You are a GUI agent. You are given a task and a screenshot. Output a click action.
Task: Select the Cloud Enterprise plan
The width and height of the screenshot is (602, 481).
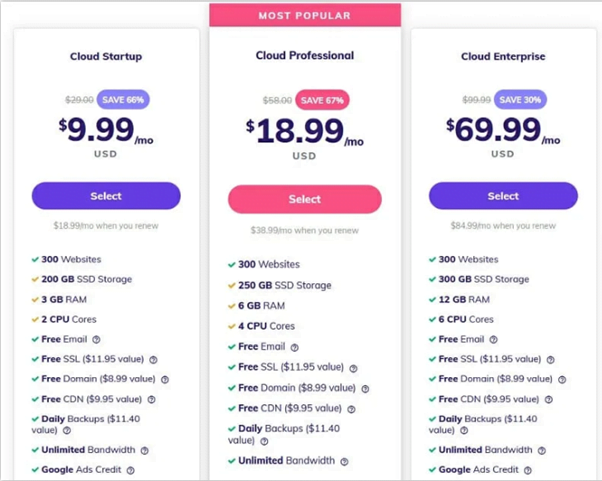point(503,196)
